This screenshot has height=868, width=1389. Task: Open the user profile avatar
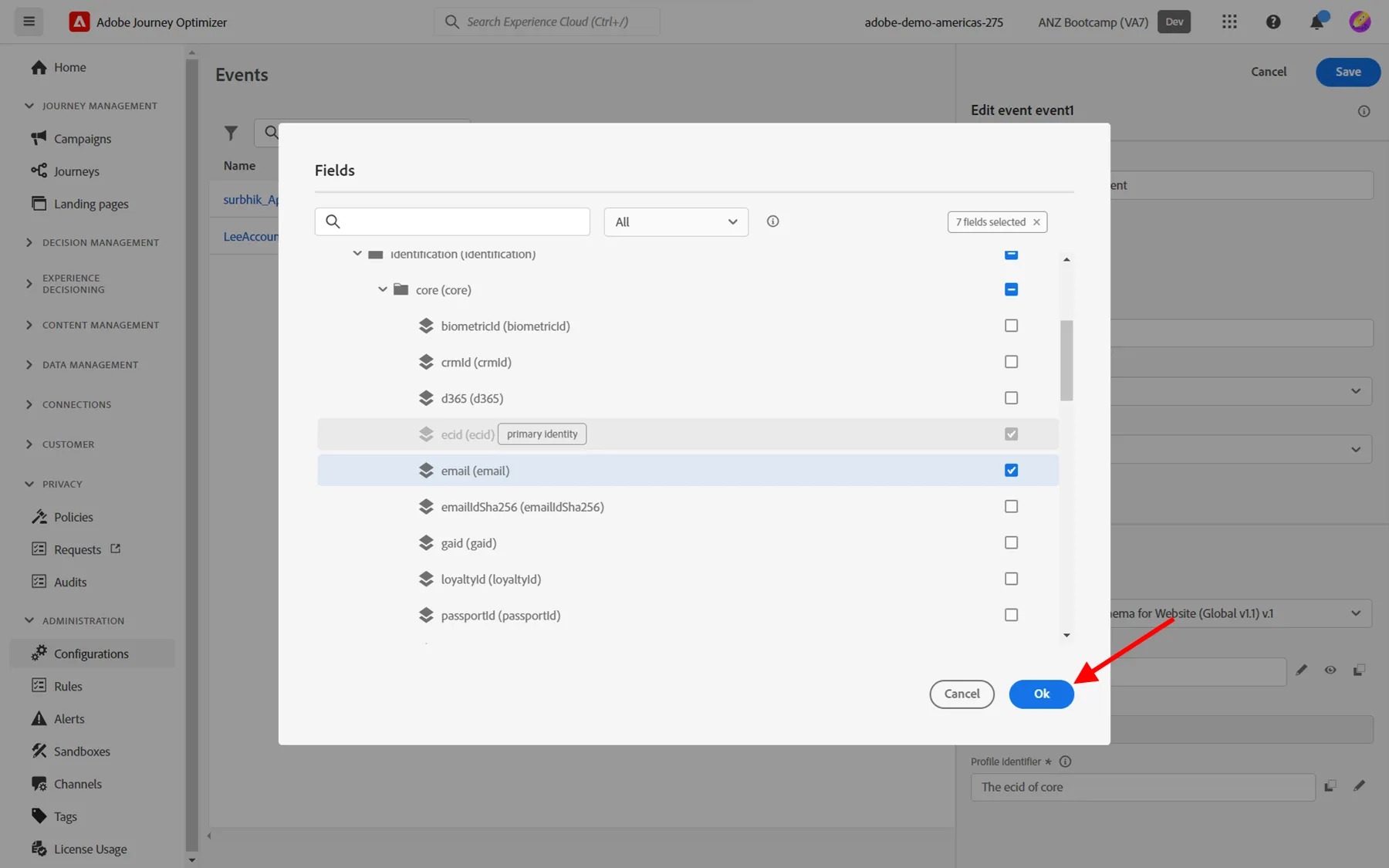click(x=1360, y=22)
